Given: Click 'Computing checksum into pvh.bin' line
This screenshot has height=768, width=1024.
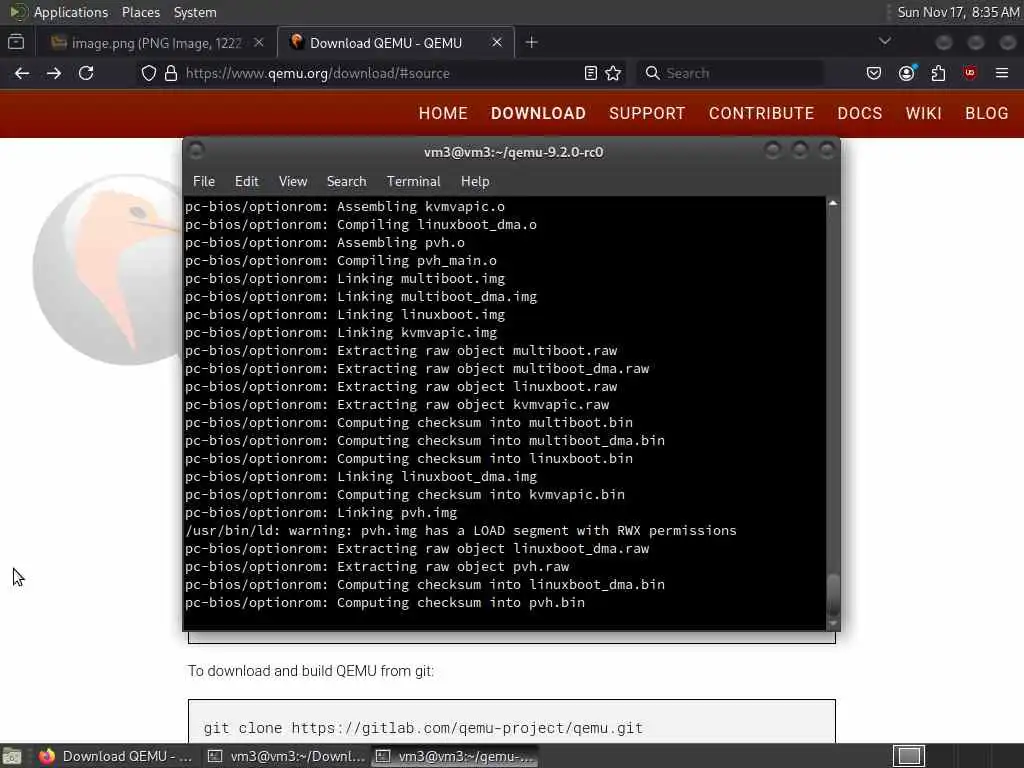Looking at the screenshot, I should [x=385, y=603].
